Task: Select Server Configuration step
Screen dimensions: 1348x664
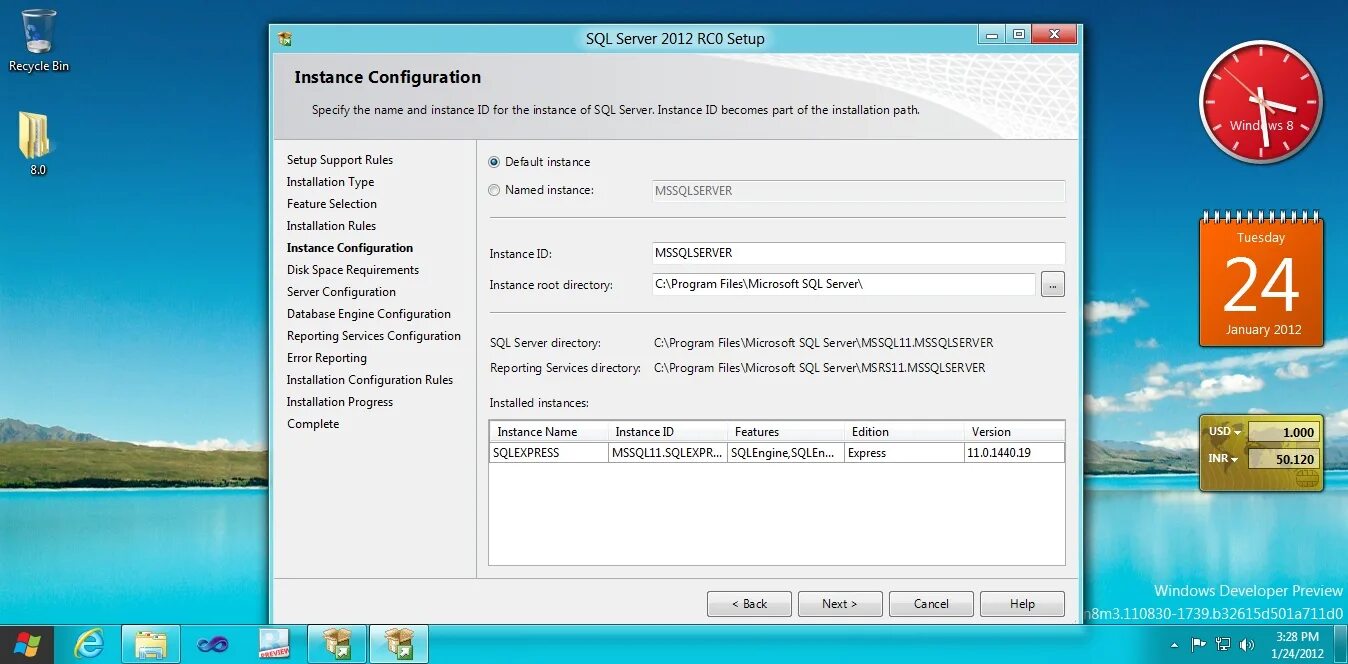Action: [341, 292]
